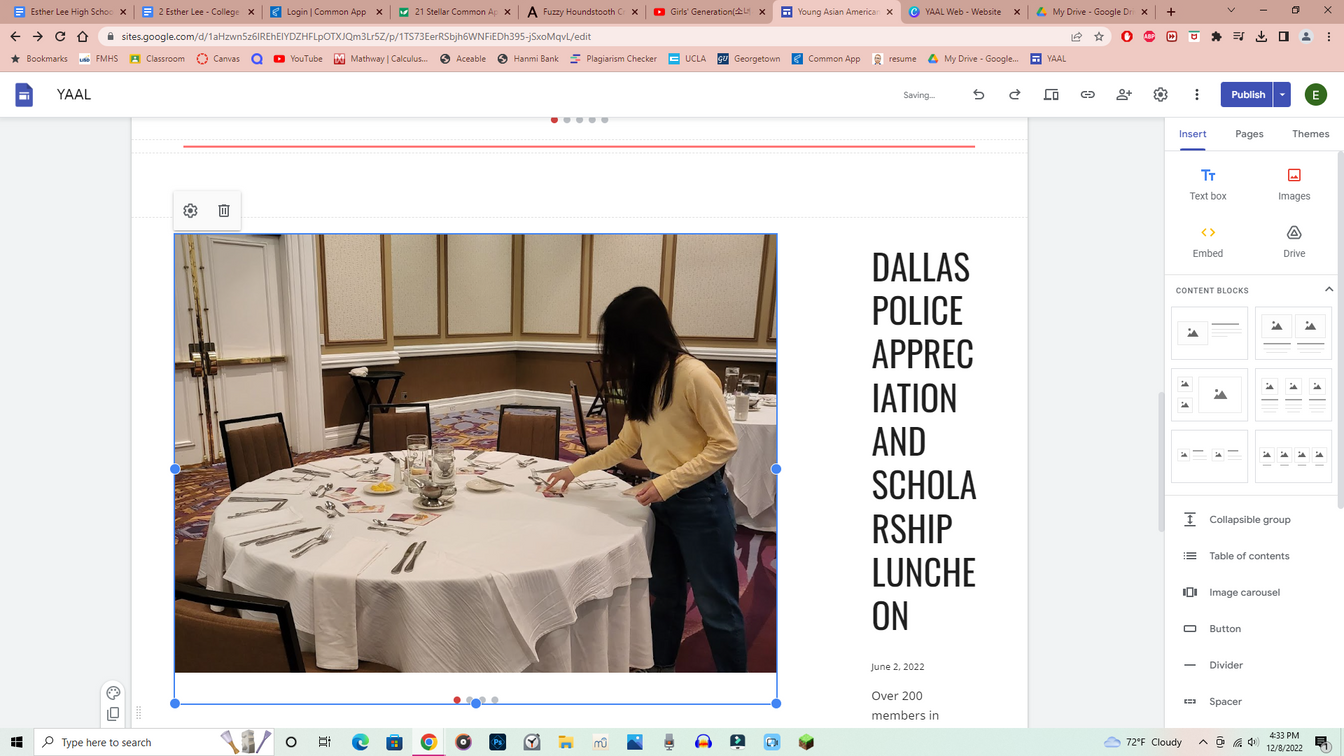
Task: Switch to the Themes tab
Action: [x=1310, y=134]
